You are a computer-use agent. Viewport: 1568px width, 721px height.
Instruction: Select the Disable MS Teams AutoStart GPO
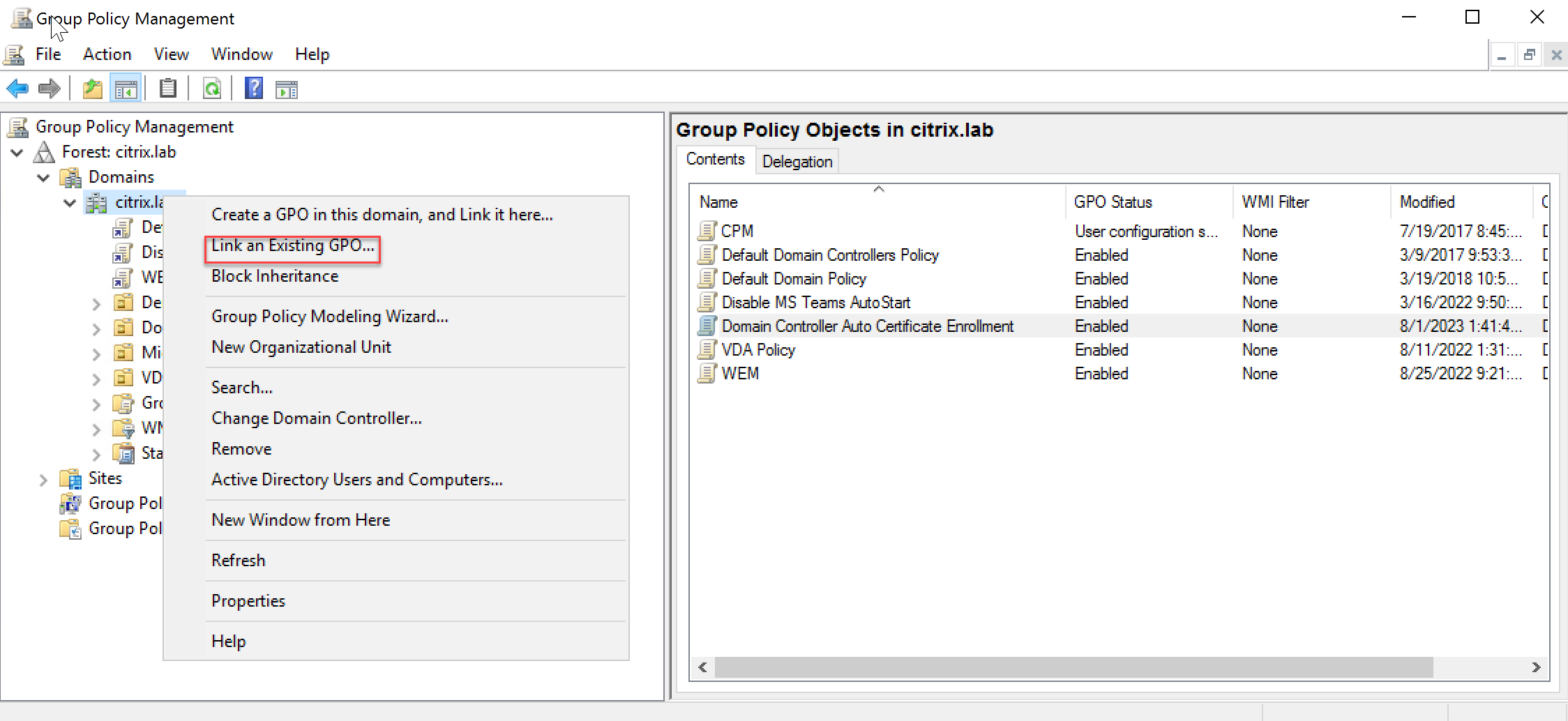tap(815, 303)
